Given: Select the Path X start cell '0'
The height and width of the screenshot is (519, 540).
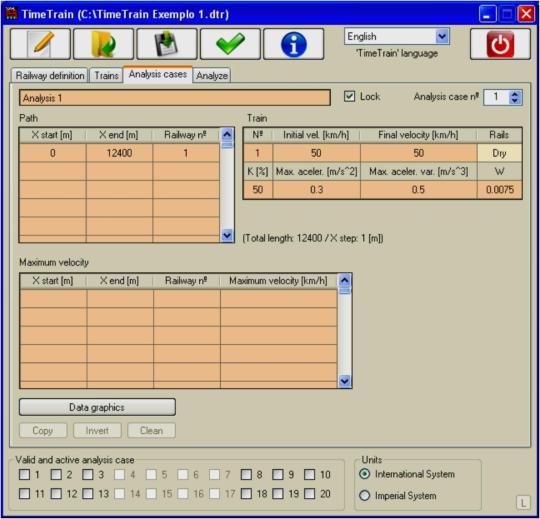Looking at the screenshot, I should pos(53,153).
